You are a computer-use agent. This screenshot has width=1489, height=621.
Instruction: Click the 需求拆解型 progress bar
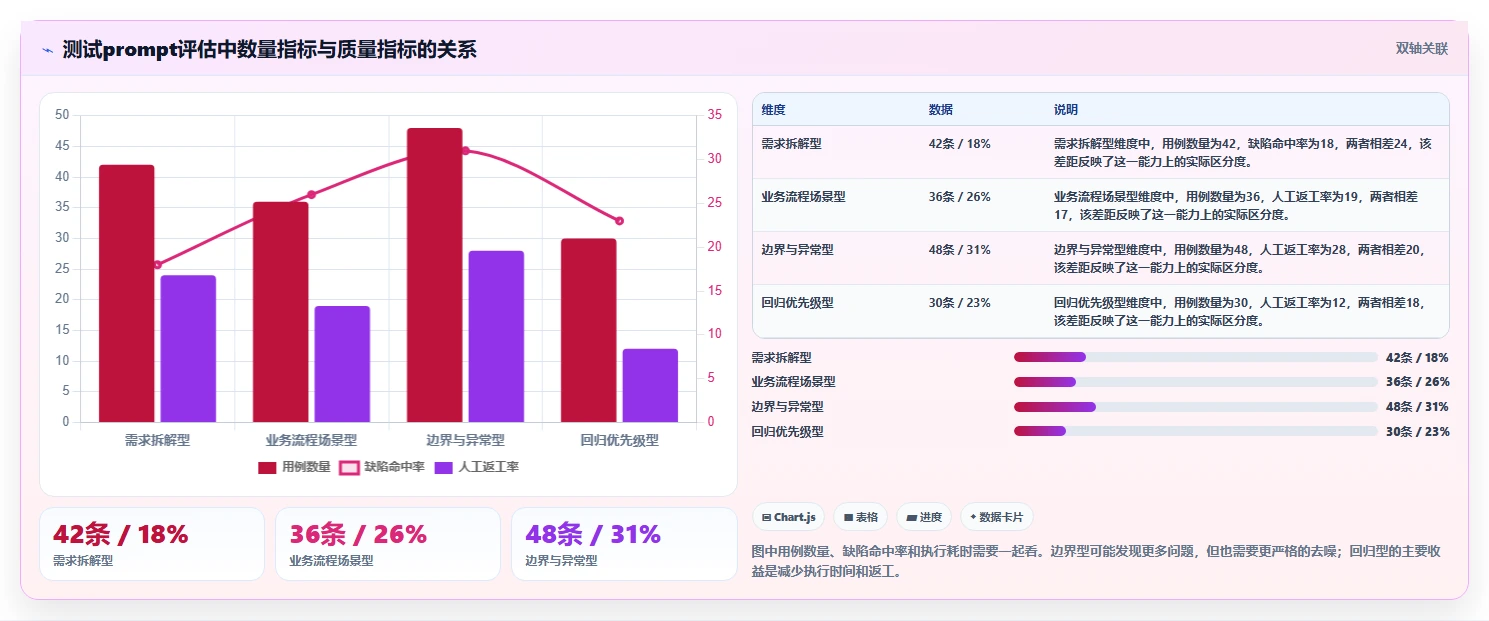click(x=1196, y=357)
